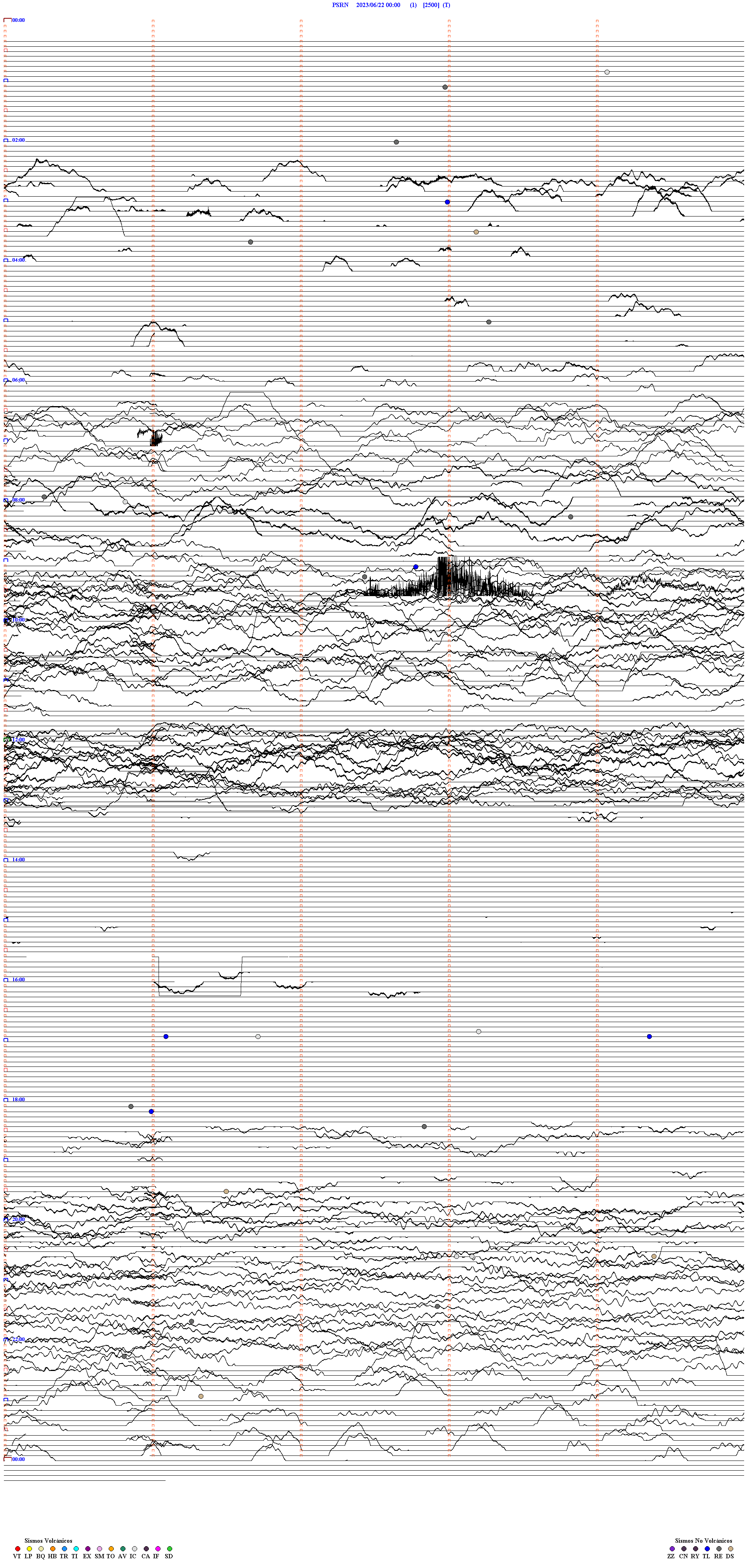Click the PSRN station code in header

tap(340, 5)
